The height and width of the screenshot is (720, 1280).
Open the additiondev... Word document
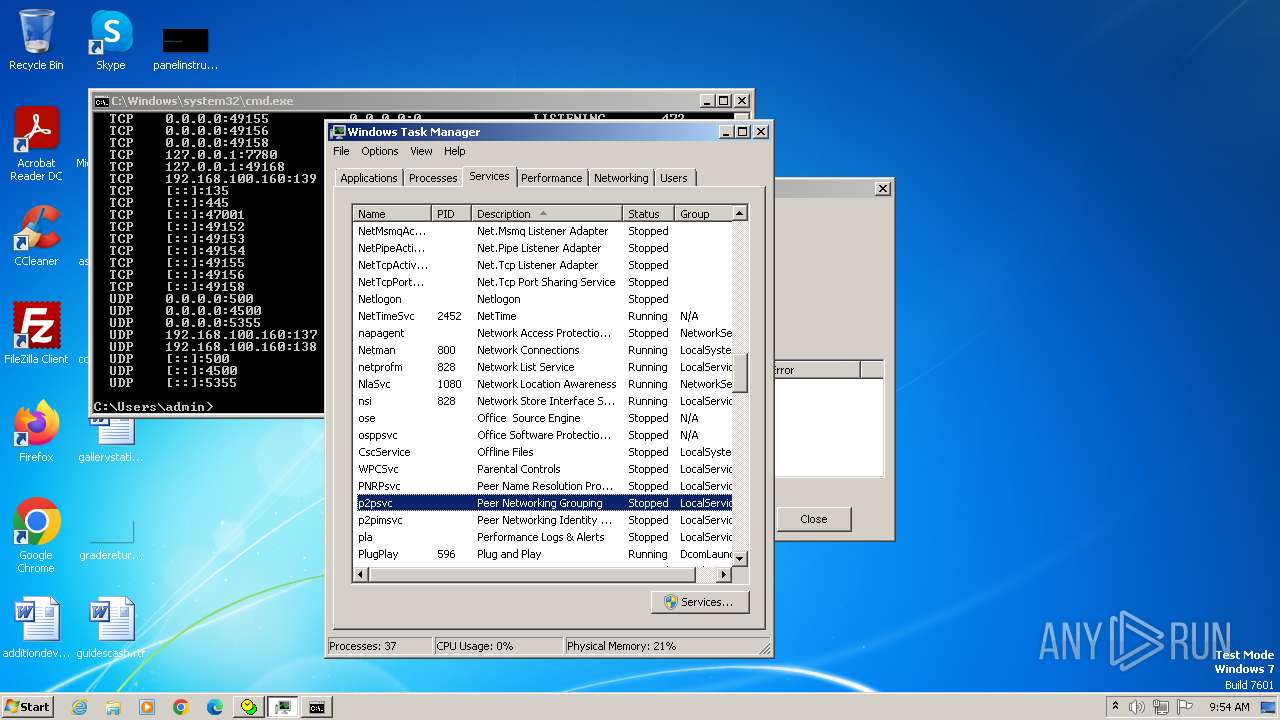click(x=36, y=628)
